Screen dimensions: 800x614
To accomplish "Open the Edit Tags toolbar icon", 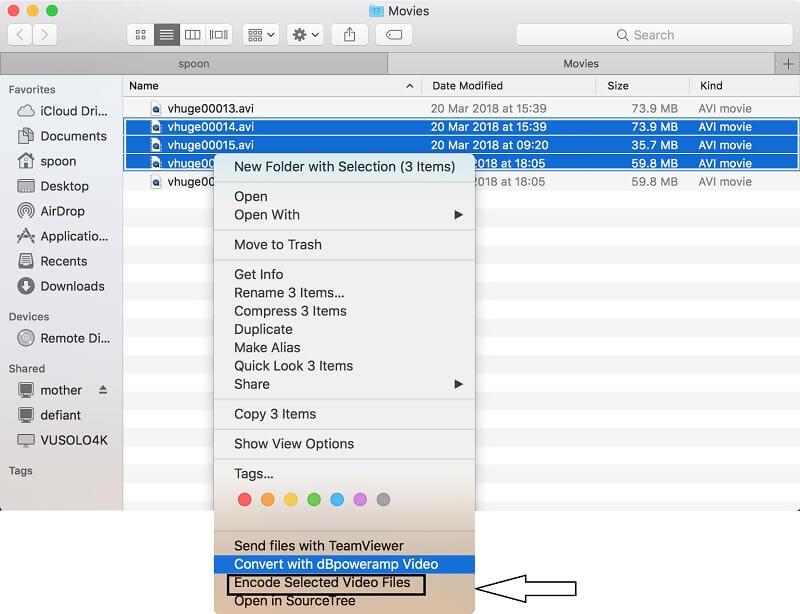I will [x=393, y=34].
